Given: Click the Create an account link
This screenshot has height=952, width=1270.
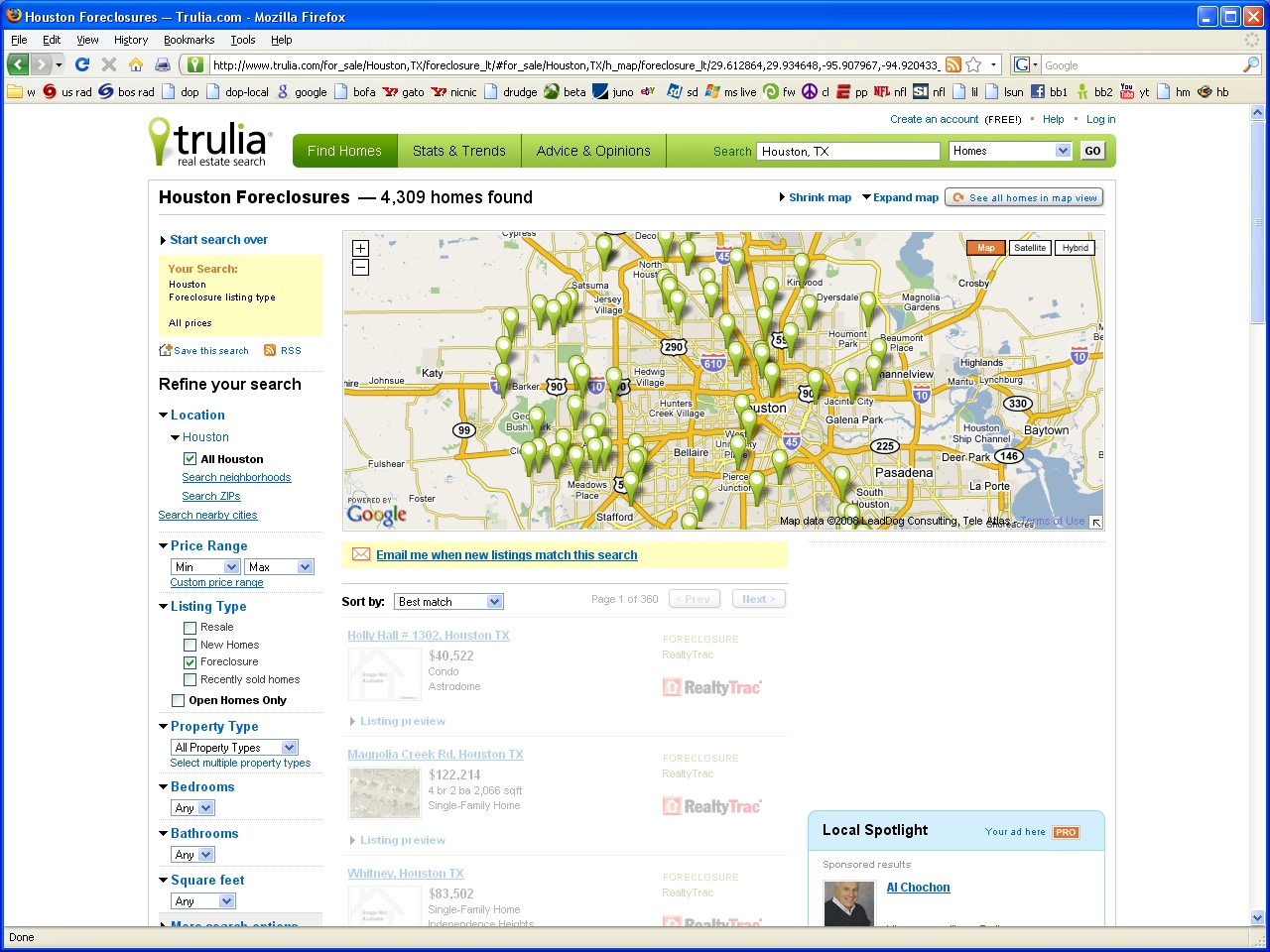Looking at the screenshot, I should (934, 119).
